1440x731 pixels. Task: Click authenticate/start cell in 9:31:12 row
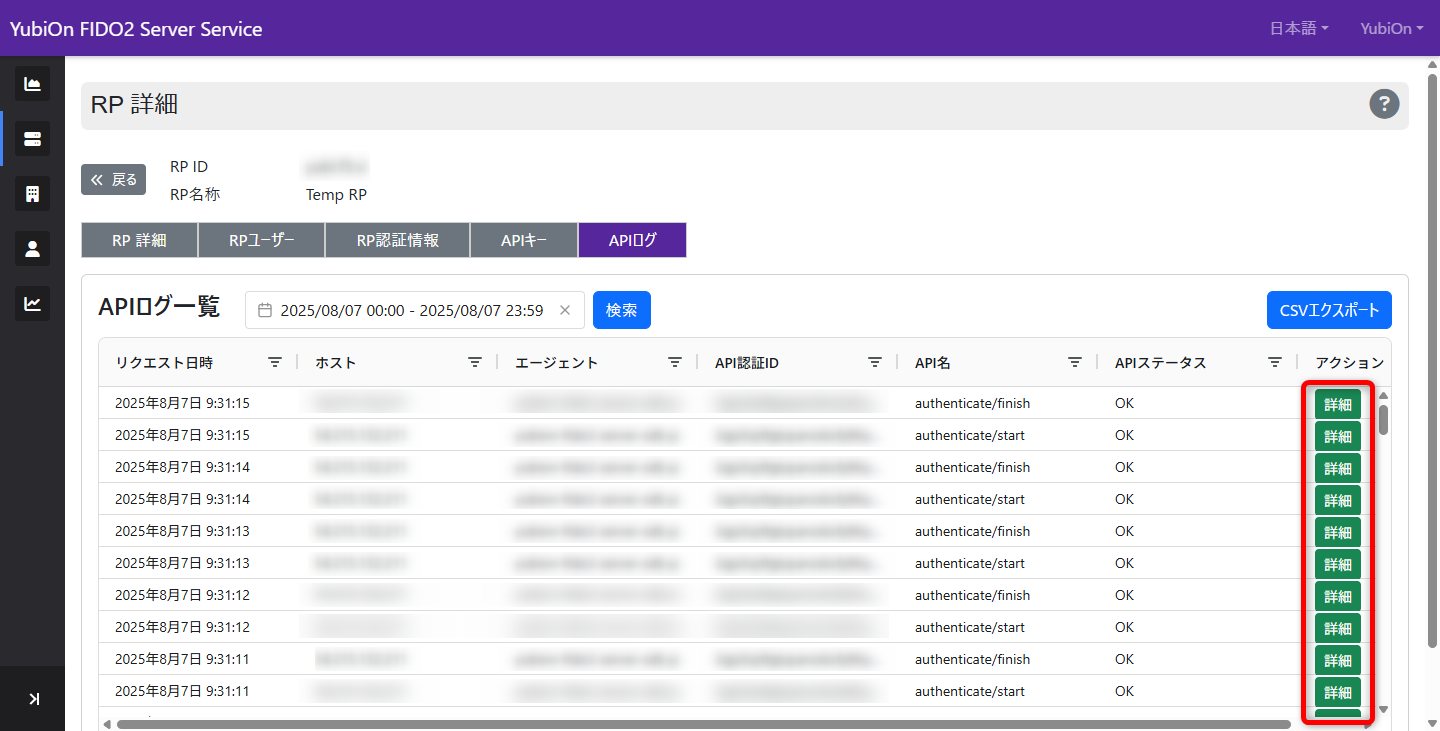(970, 627)
